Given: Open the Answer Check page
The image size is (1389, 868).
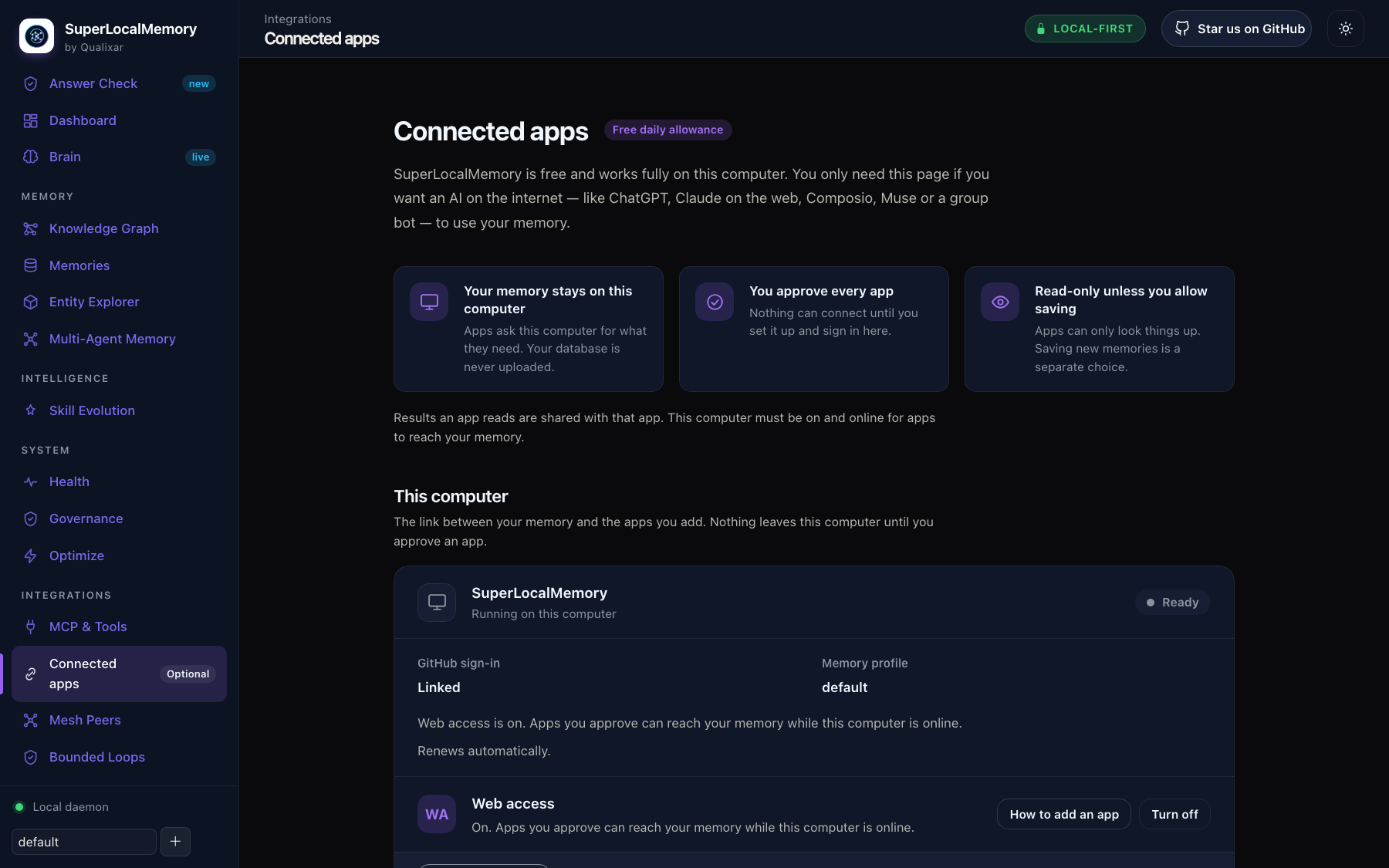Looking at the screenshot, I should [119, 83].
